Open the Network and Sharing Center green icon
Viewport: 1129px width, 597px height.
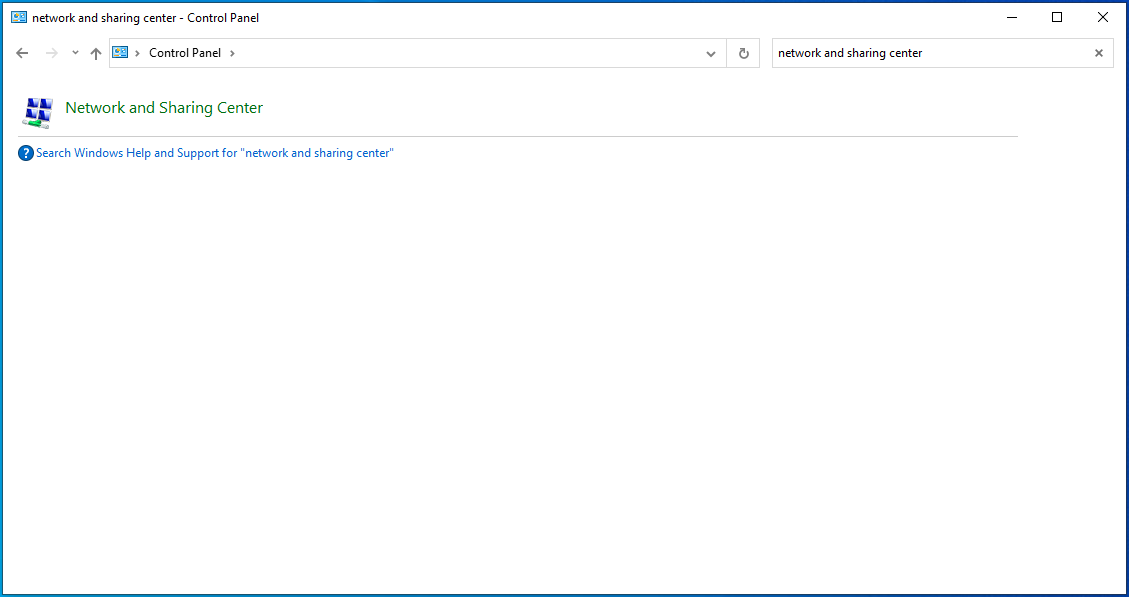[x=37, y=112]
